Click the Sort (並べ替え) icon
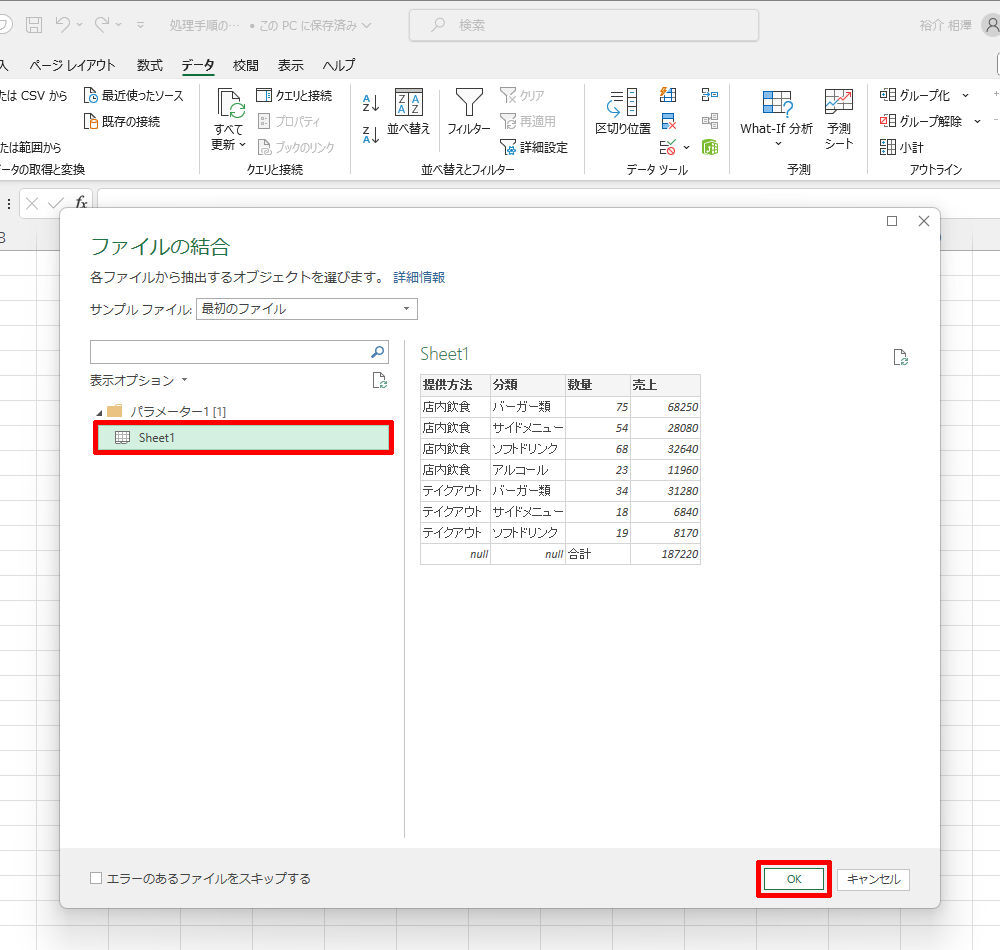Viewport: 1000px width, 950px height. [x=408, y=105]
